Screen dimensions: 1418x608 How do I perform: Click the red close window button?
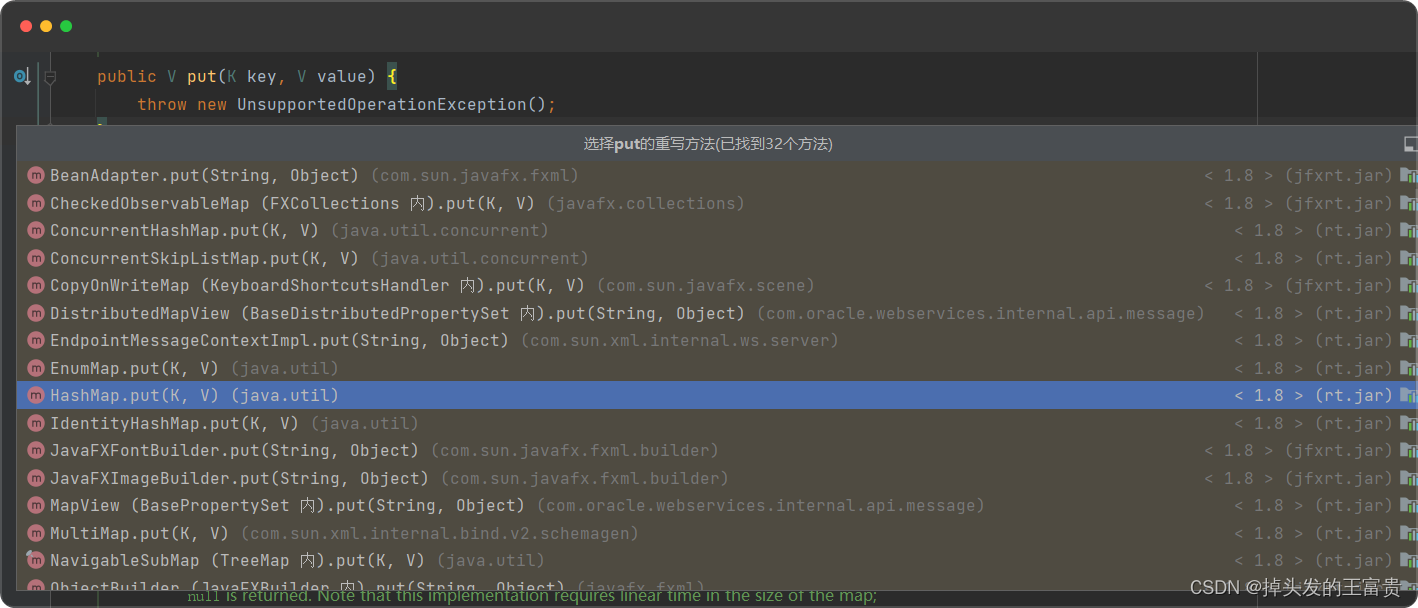click(26, 26)
